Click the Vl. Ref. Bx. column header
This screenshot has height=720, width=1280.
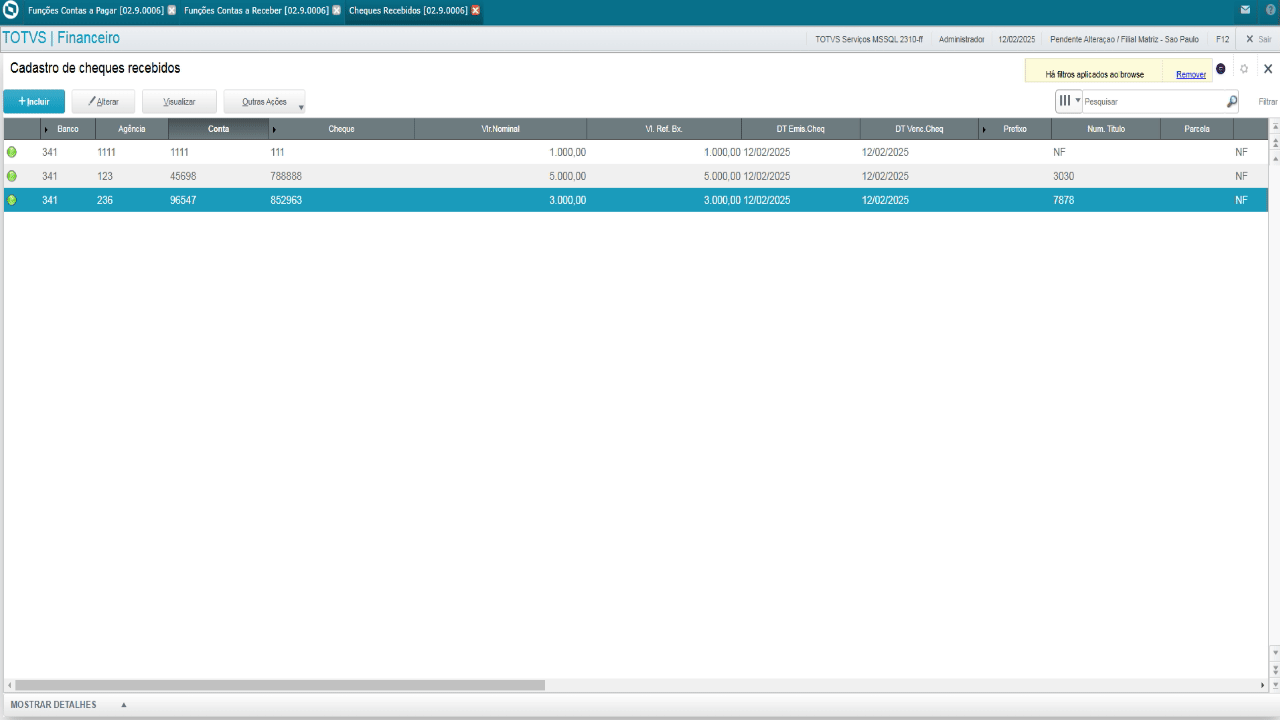664,129
